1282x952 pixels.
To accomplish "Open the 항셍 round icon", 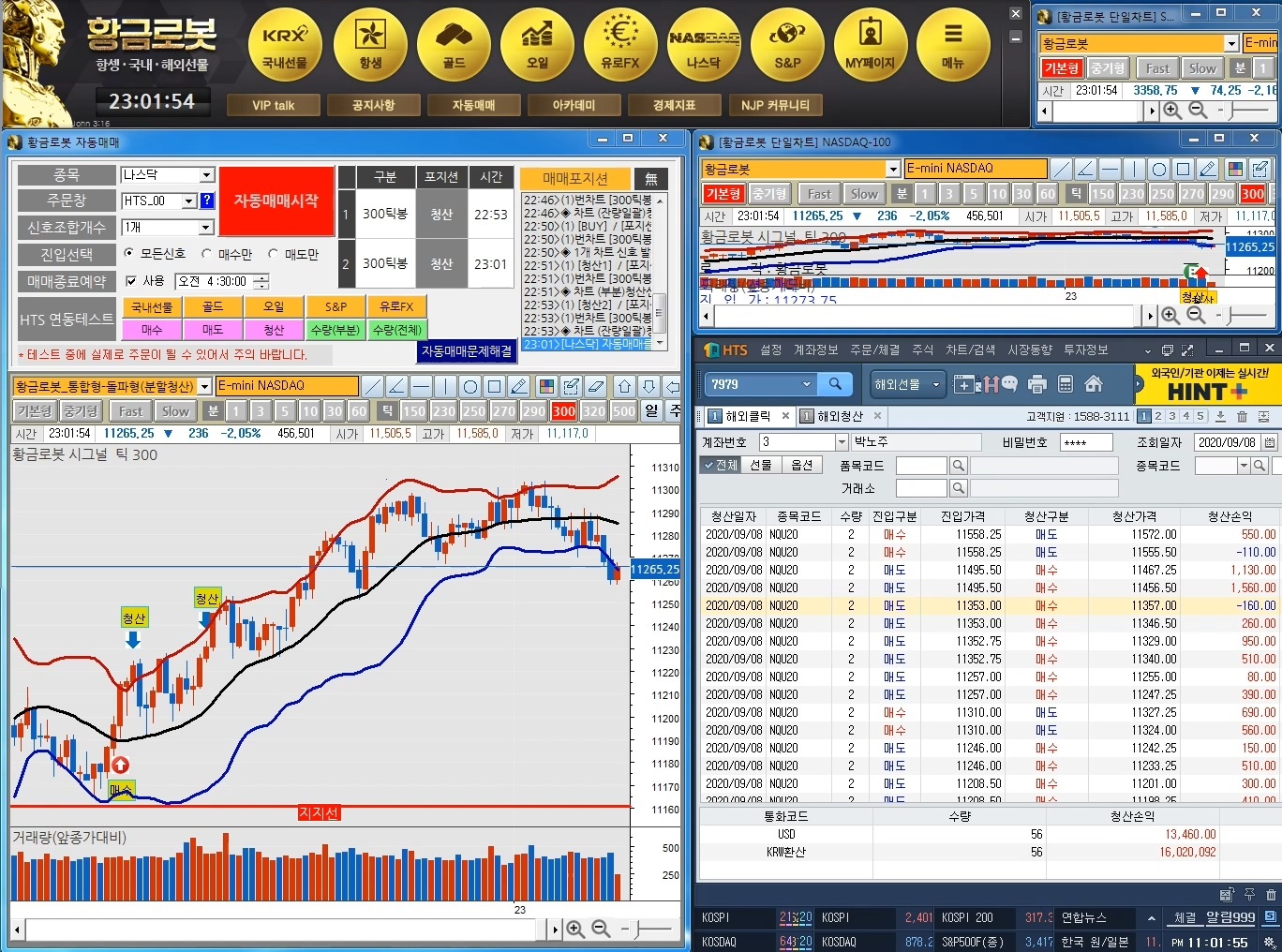I will (370, 44).
